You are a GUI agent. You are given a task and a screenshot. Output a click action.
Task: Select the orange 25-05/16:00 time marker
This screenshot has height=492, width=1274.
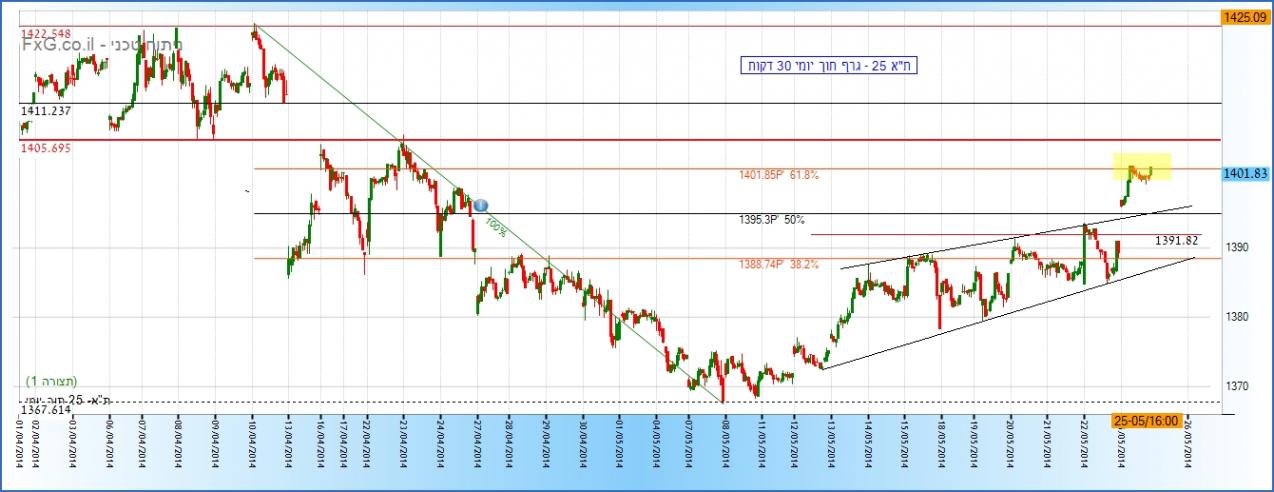(1145, 421)
